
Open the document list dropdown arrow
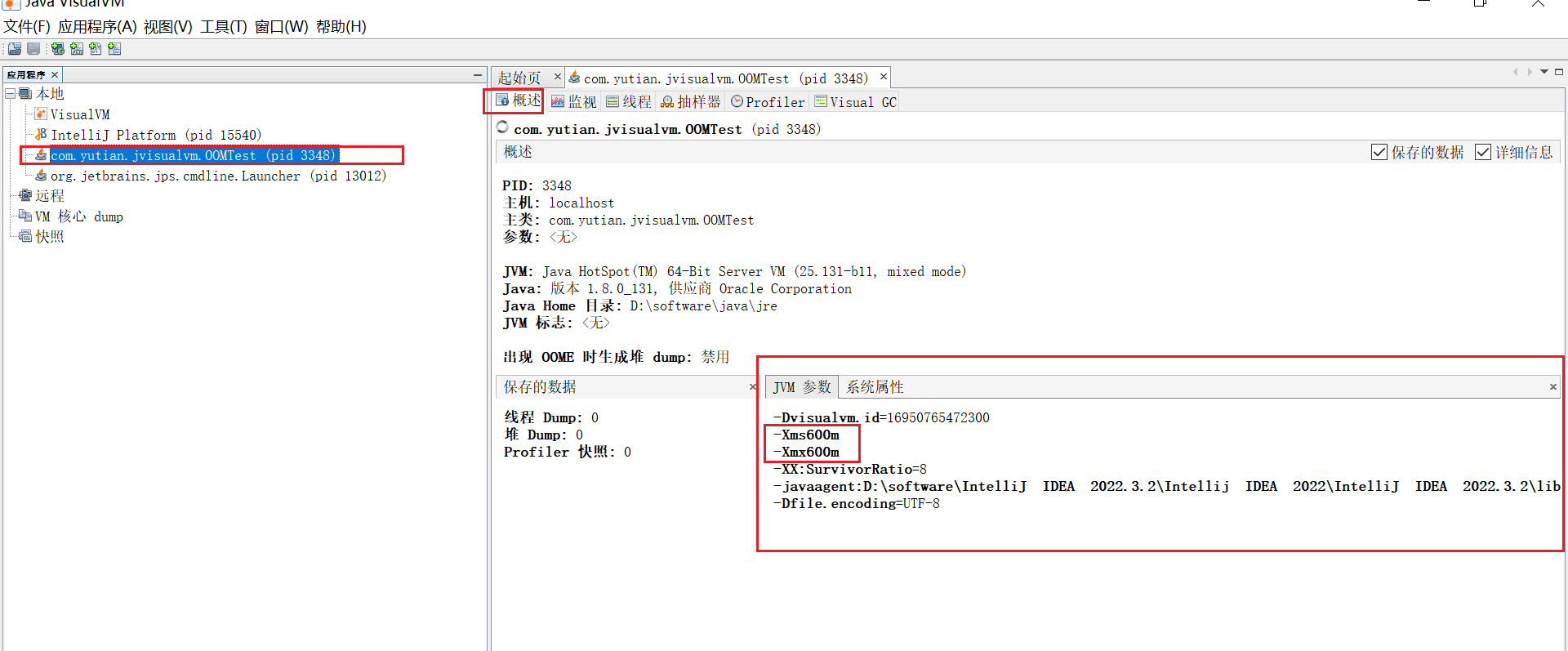point(1544,72)
